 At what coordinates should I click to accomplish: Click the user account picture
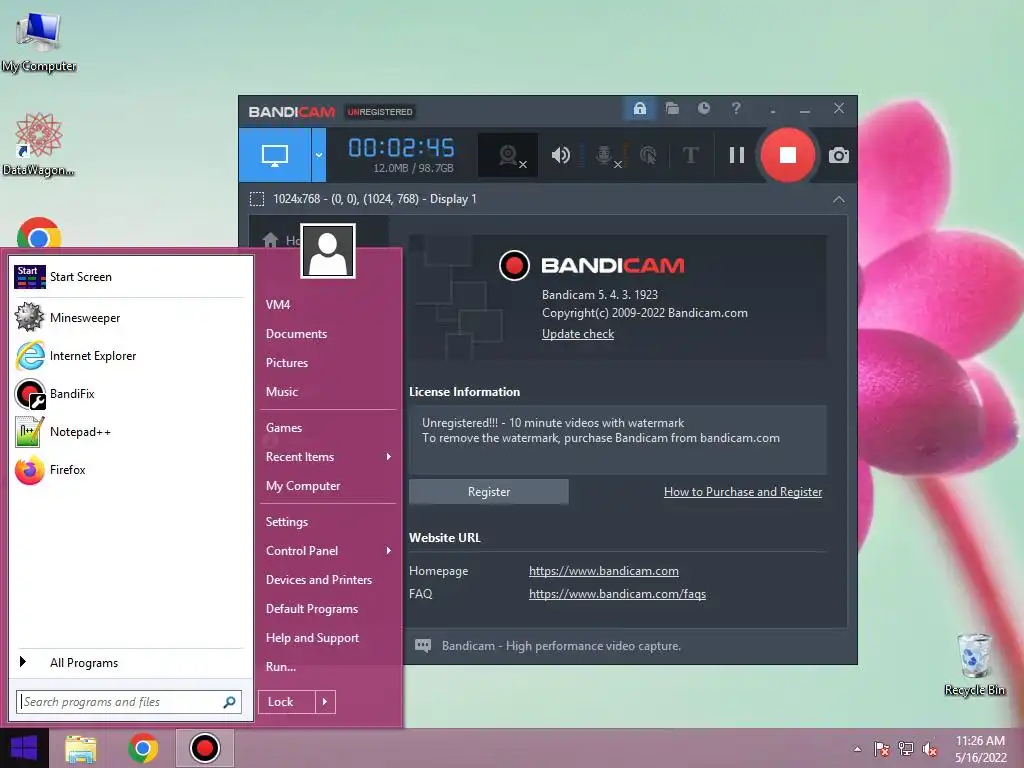click(x=328, y=251)
